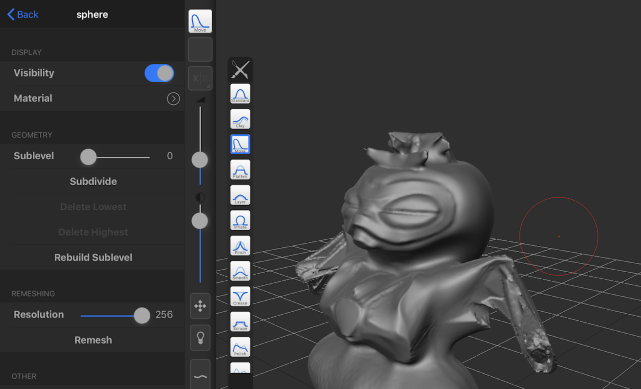Viewport: 641px width, 389px height.
Task: Click the brush size vertical slider knob
Action: (x=200, y=160)
